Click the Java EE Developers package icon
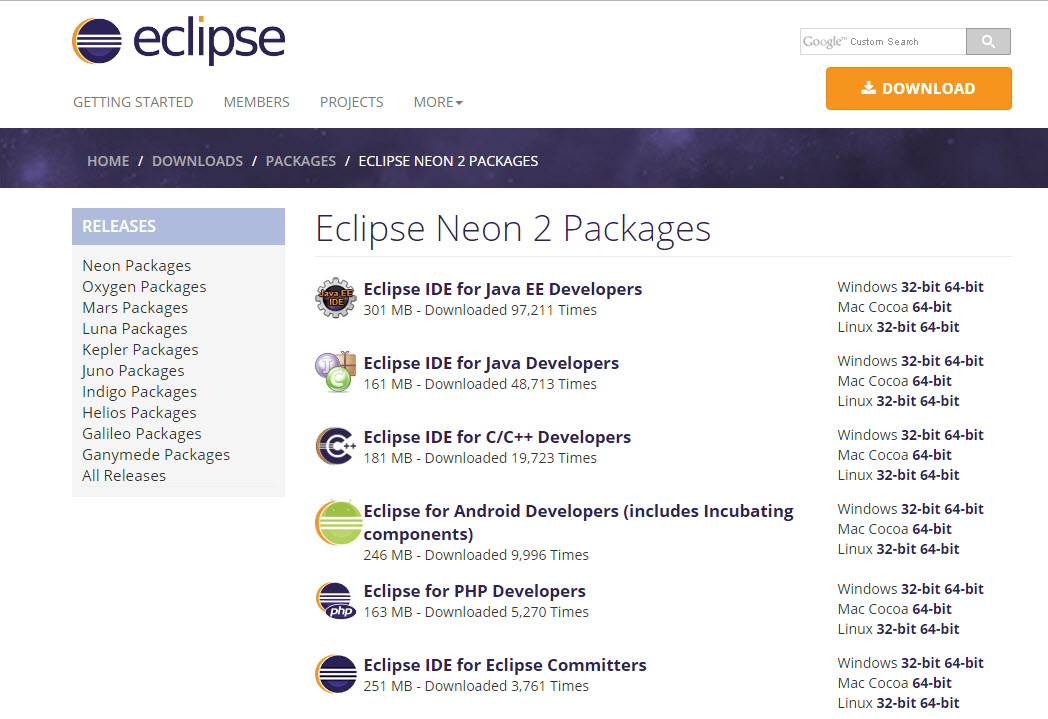 [x=335, y=299]
